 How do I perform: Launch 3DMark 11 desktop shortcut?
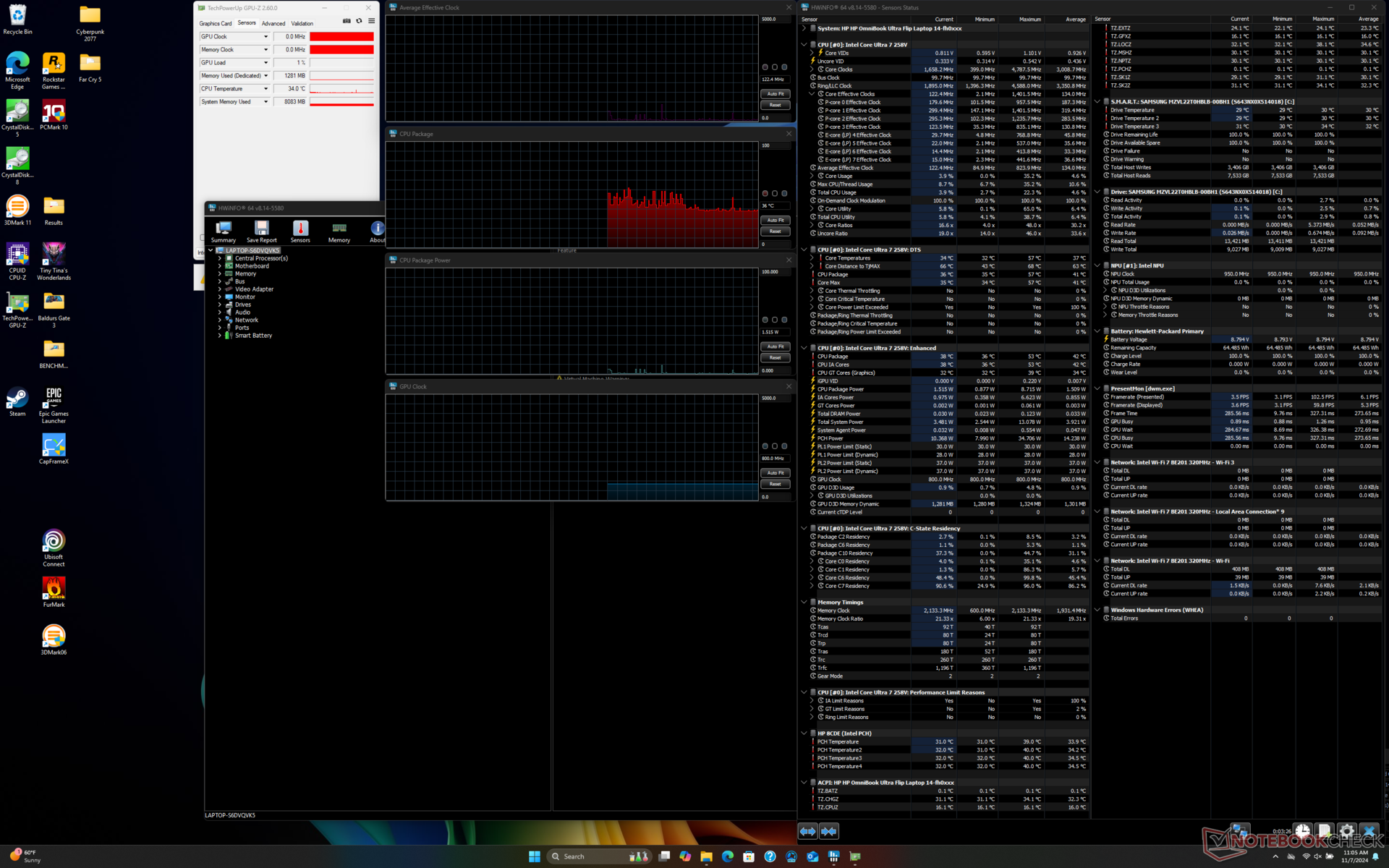[x=17, y=210]
